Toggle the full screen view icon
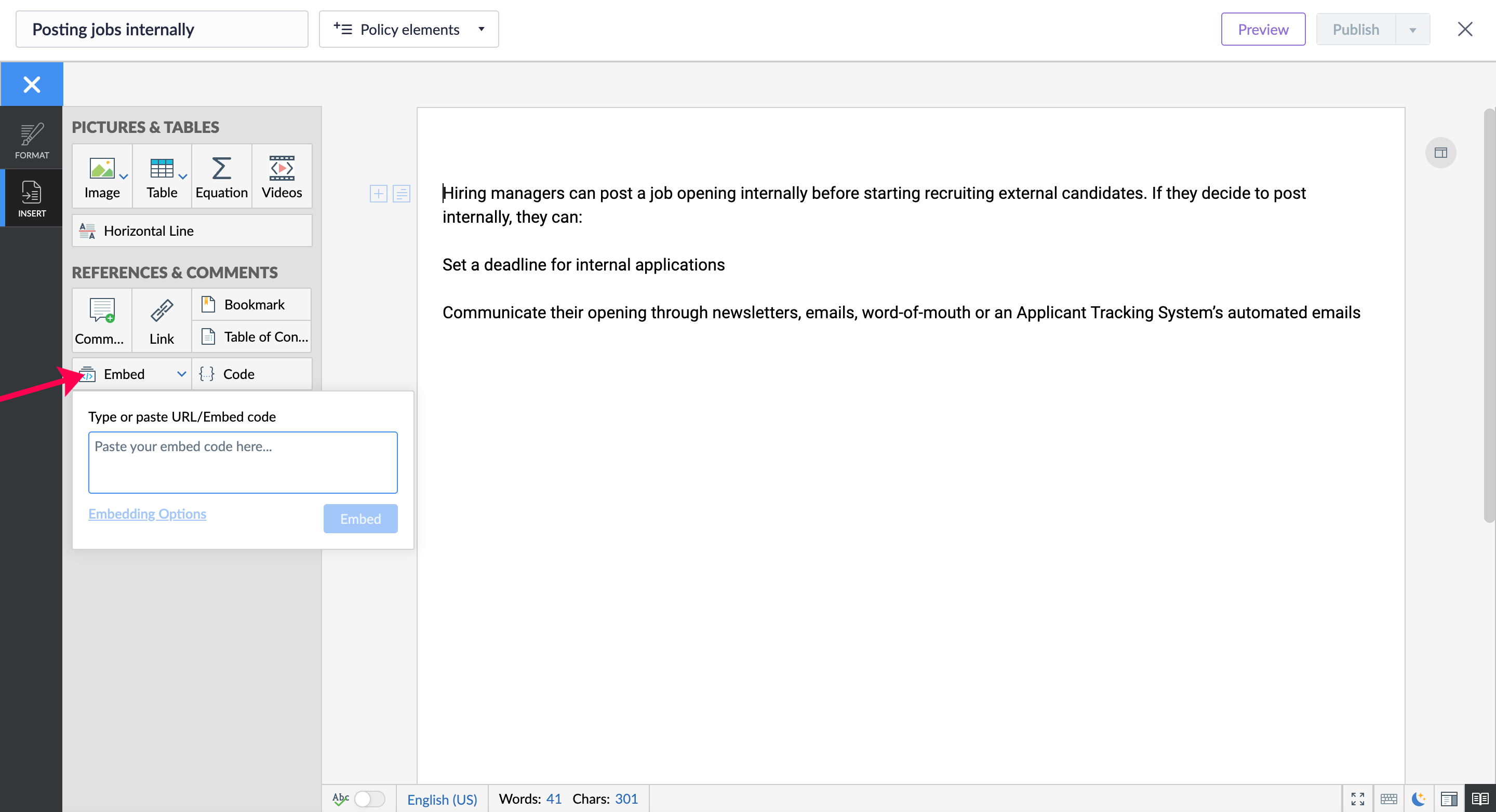This screenshot has height=812, width=1496. tap(1357, 799)
